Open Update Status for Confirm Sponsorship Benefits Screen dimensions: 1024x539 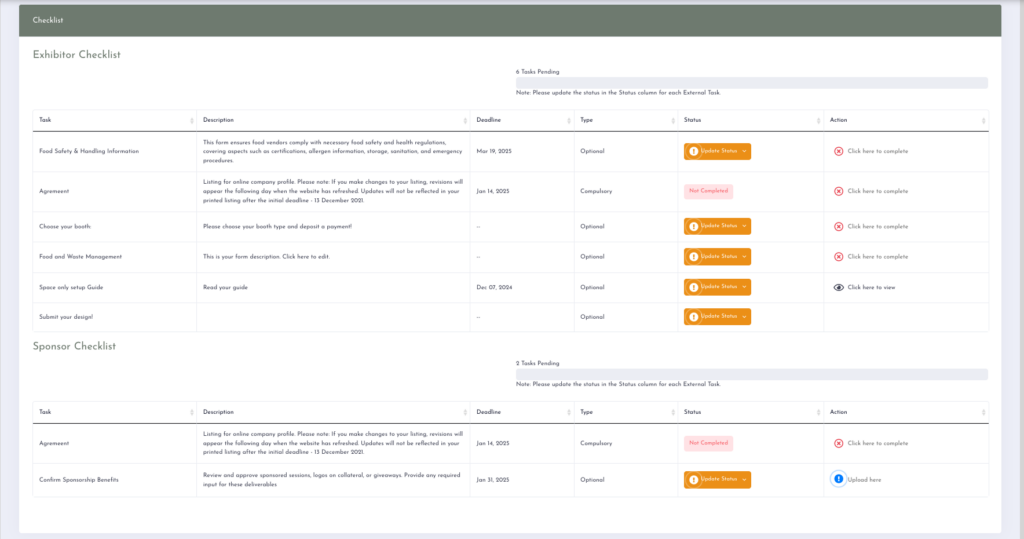pos(717,479)
